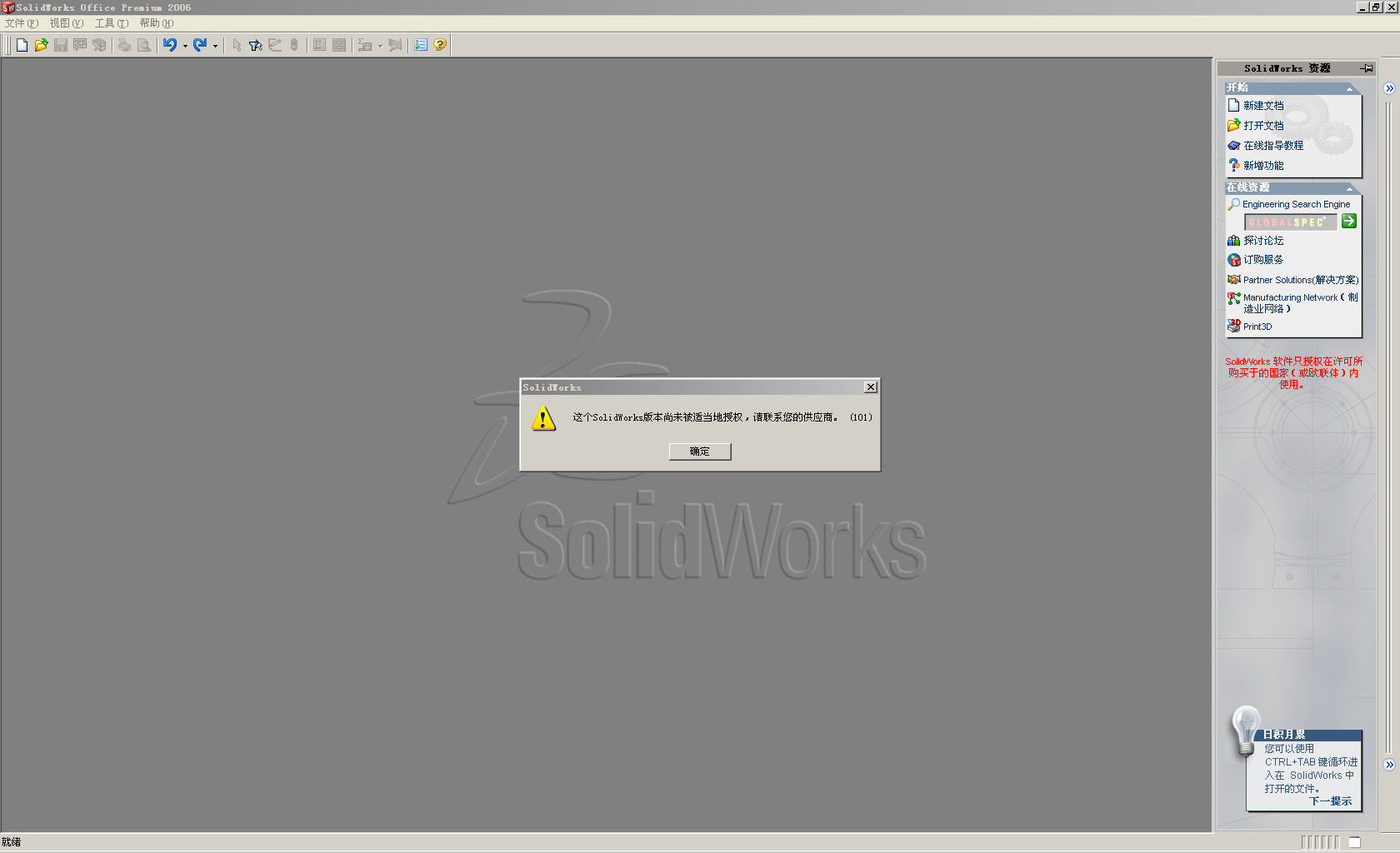Click the Print Preview toolbar icon

pos(144,45)
